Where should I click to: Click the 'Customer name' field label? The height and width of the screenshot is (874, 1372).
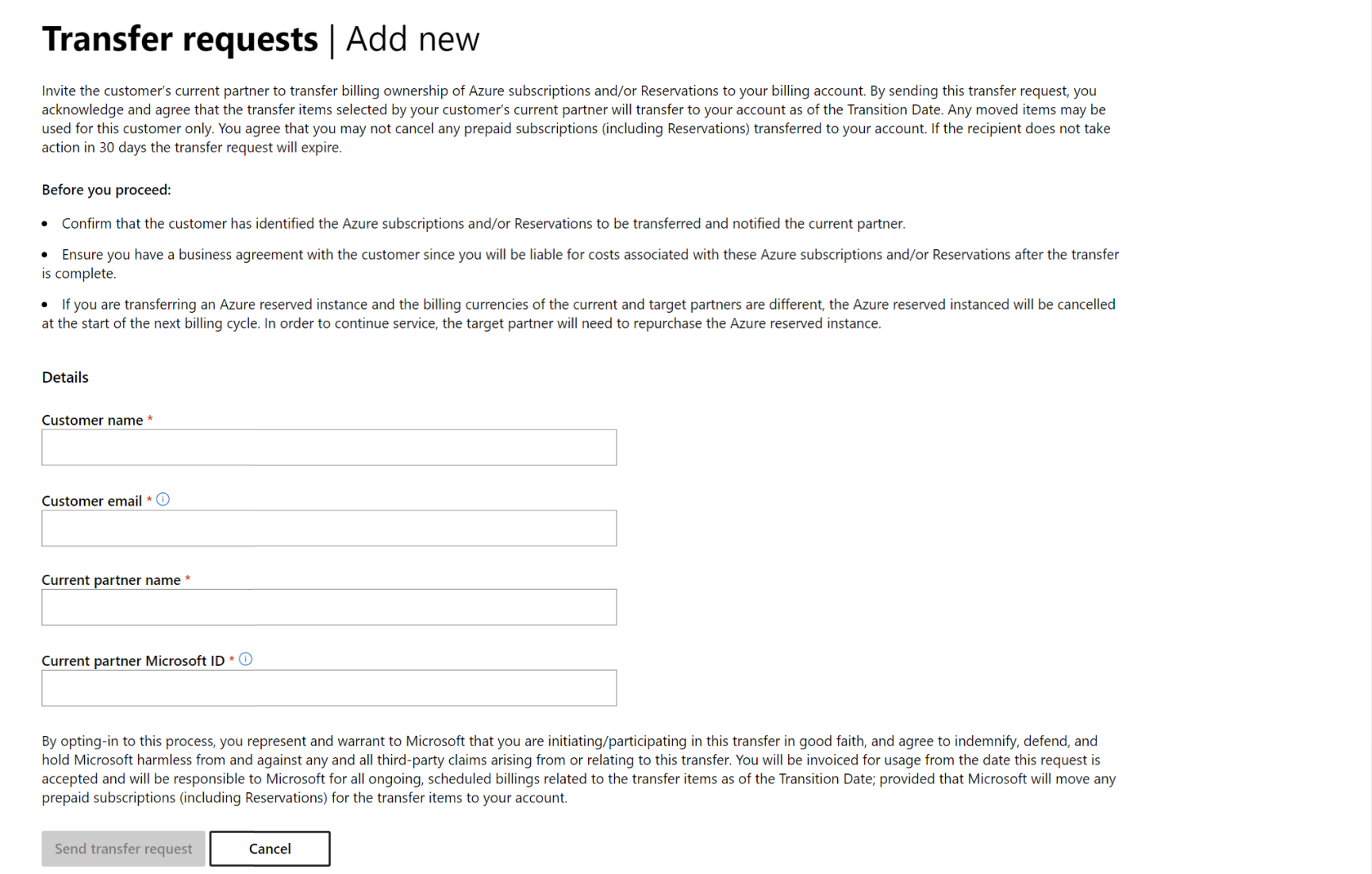[92, 420]
